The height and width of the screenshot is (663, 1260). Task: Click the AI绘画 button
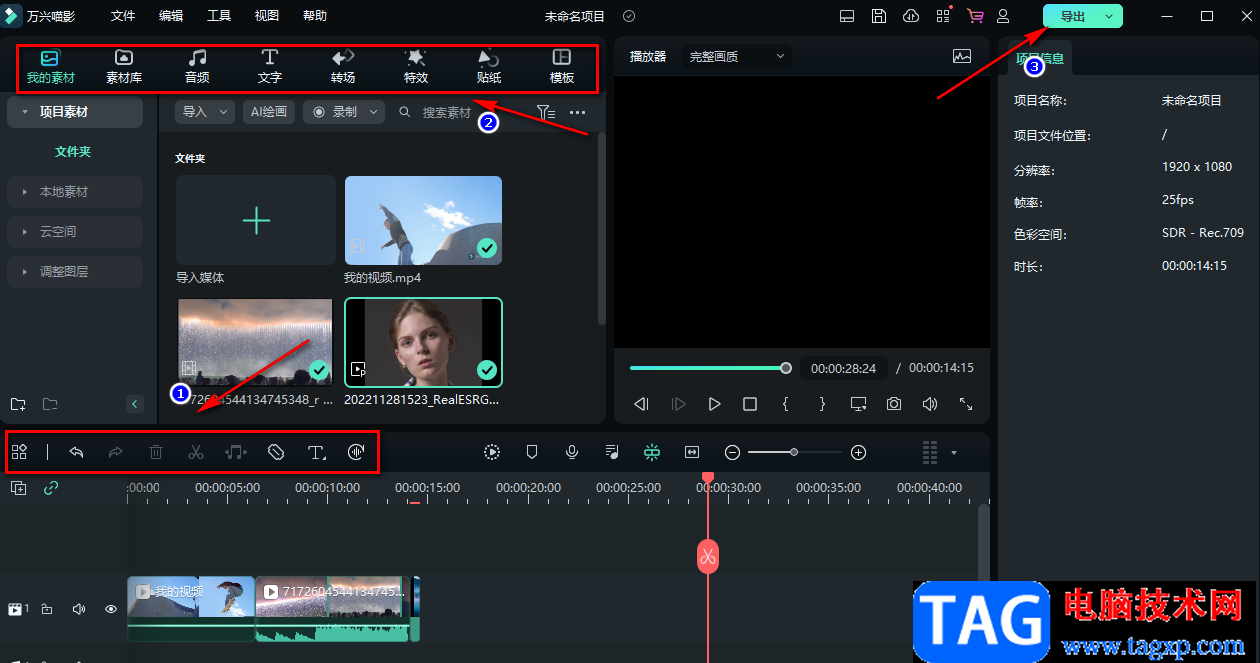[269, 112]
